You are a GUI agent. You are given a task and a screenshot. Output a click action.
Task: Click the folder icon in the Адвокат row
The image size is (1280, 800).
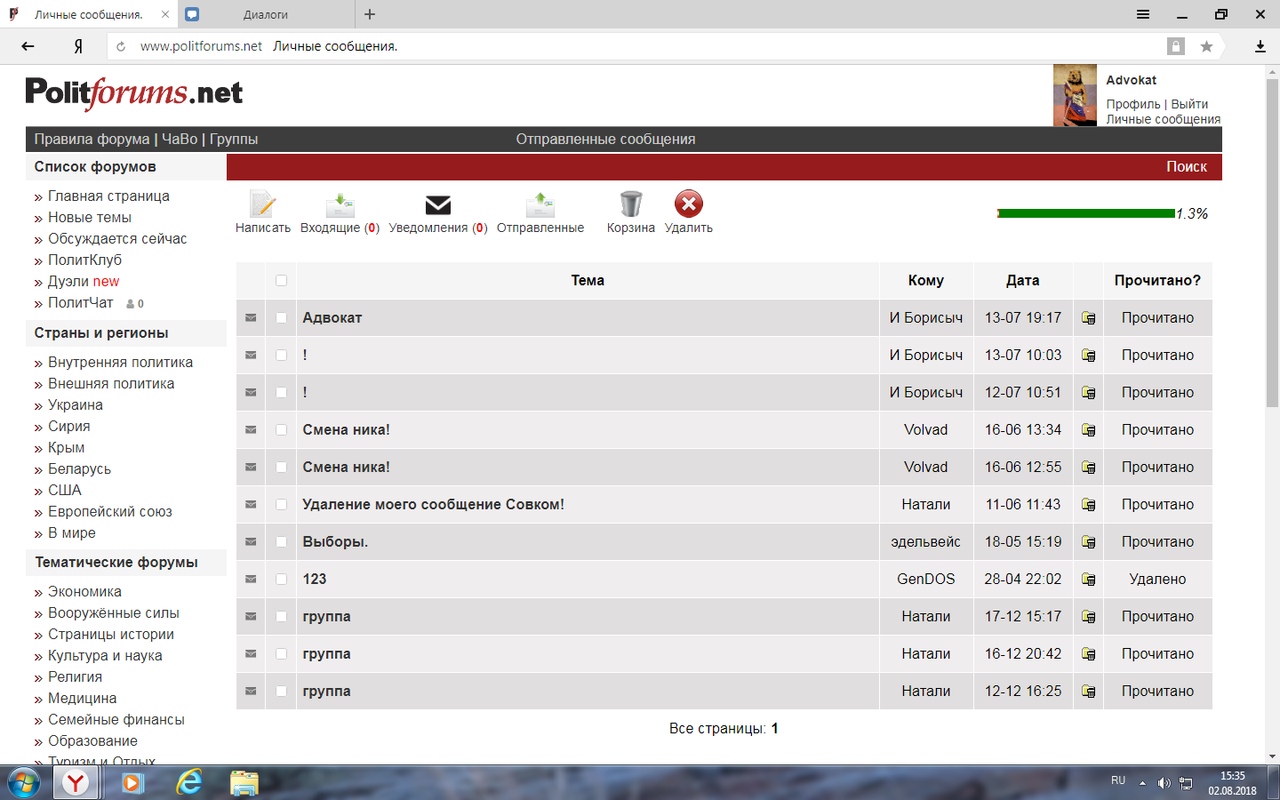click(1088, 318)
